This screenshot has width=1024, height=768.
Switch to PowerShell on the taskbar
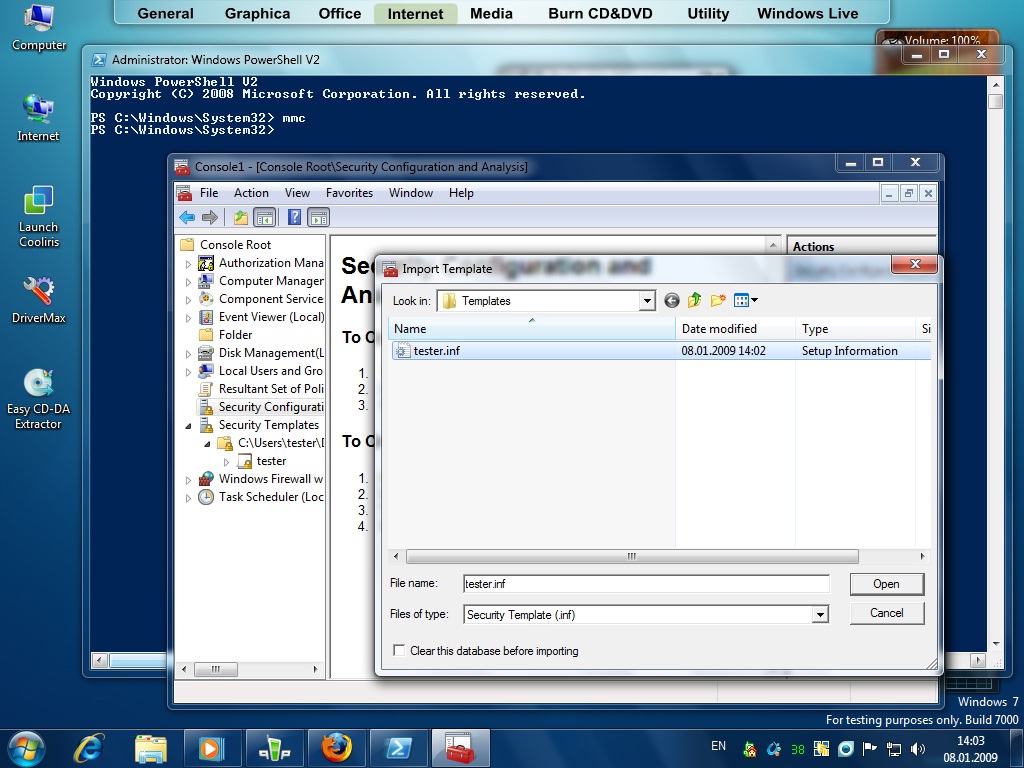pos(398,748)
